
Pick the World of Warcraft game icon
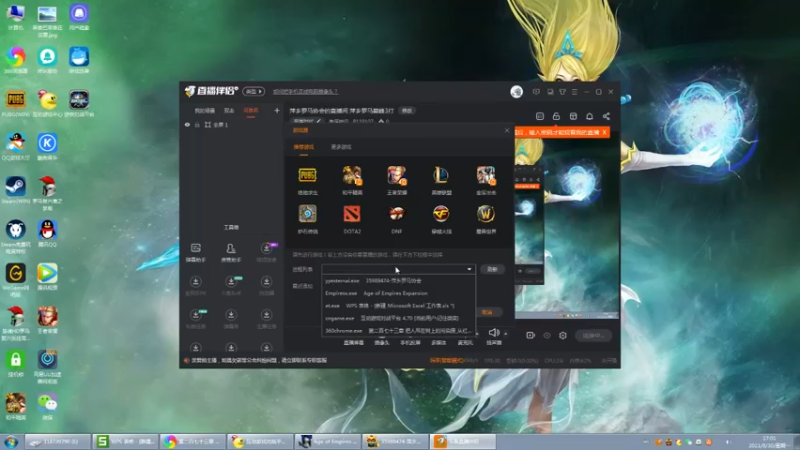coord(485,214)
